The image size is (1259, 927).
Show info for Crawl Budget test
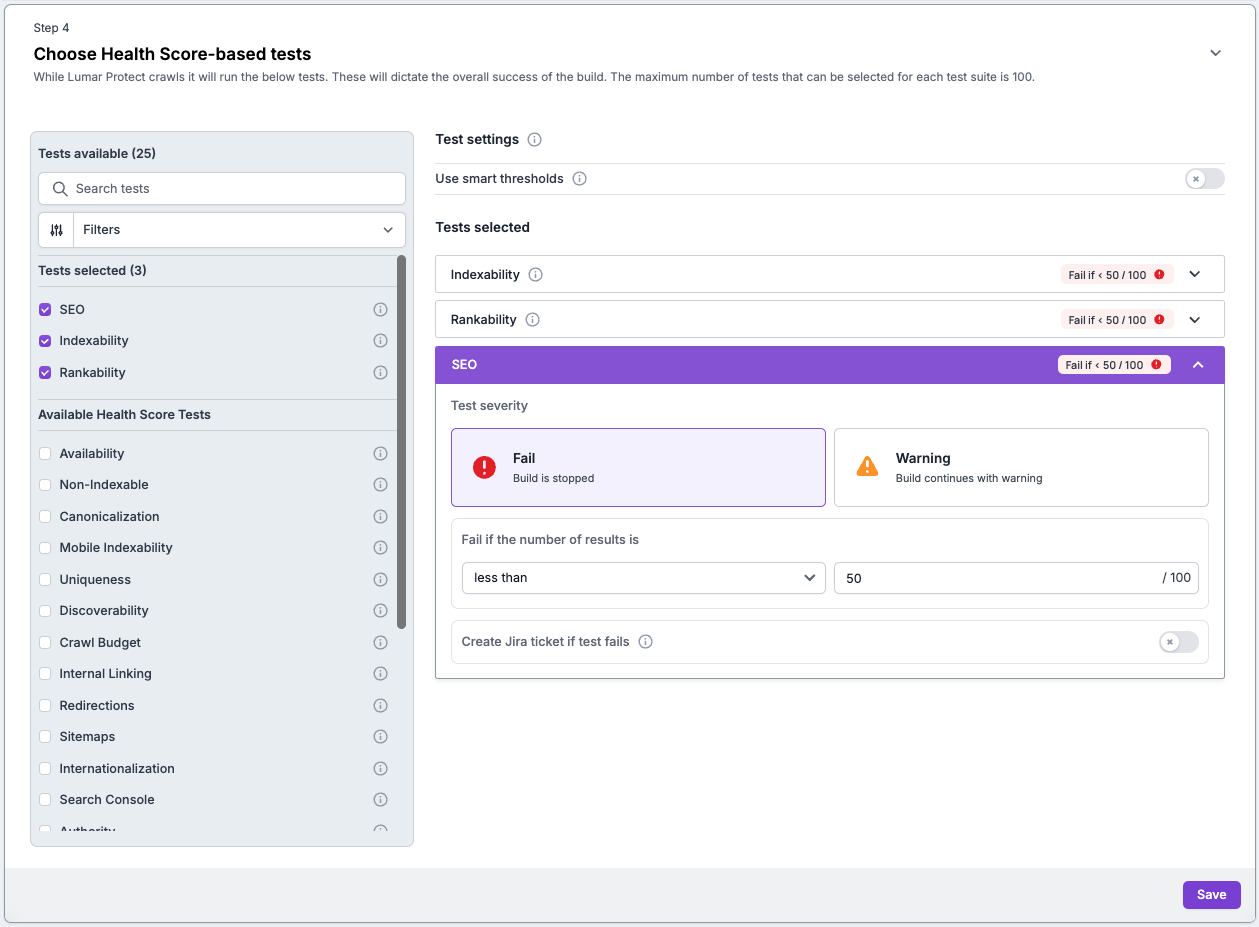pos(380,643)
